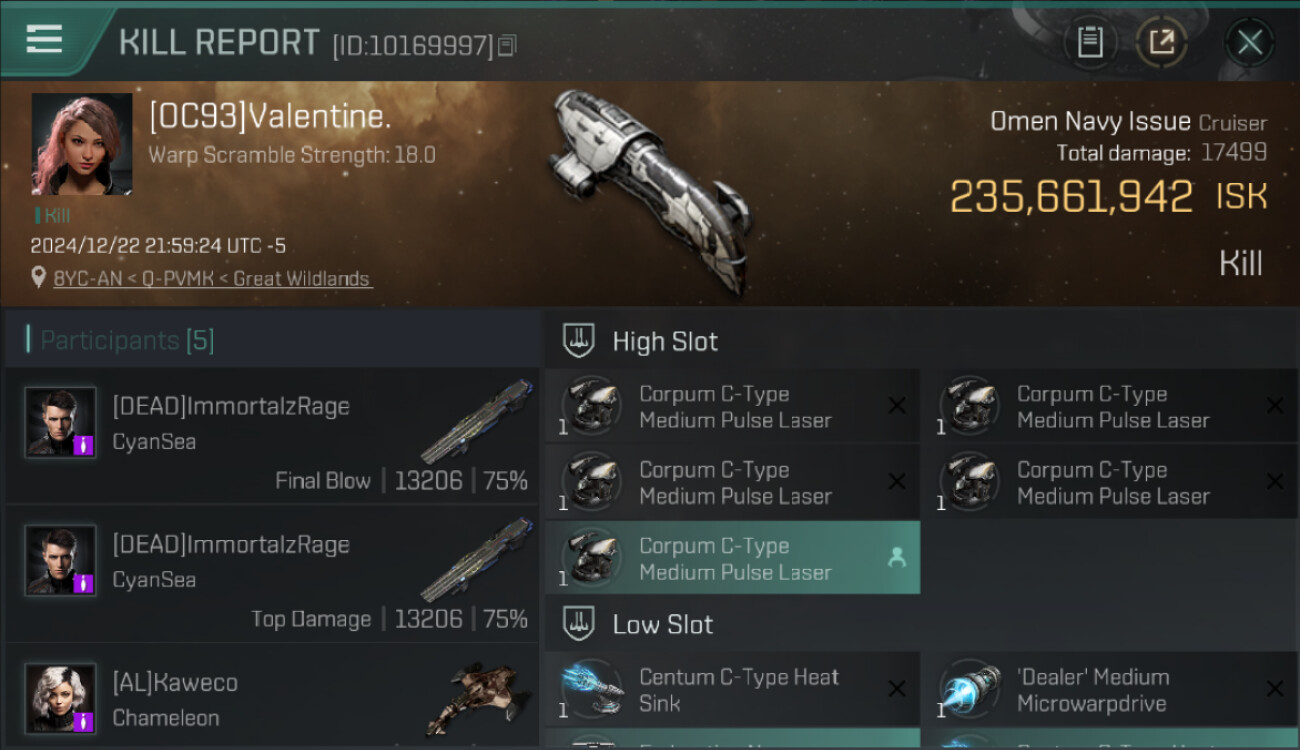
Task: Select the highlighted Corpum C-Type Pulse Laser
Action: 732,558
